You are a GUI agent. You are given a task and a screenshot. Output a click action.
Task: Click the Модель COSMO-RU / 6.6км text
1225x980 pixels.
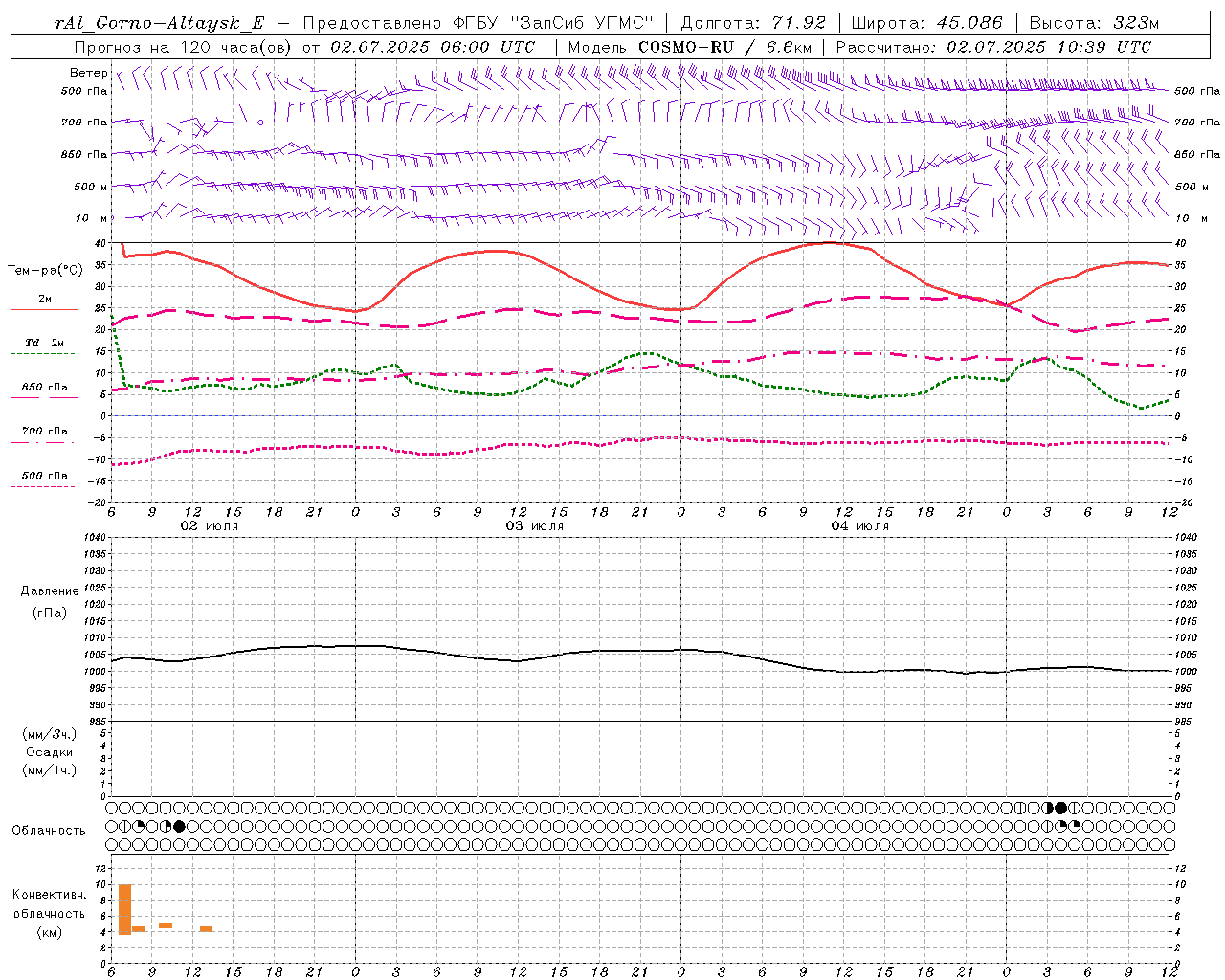coord(690,47)
